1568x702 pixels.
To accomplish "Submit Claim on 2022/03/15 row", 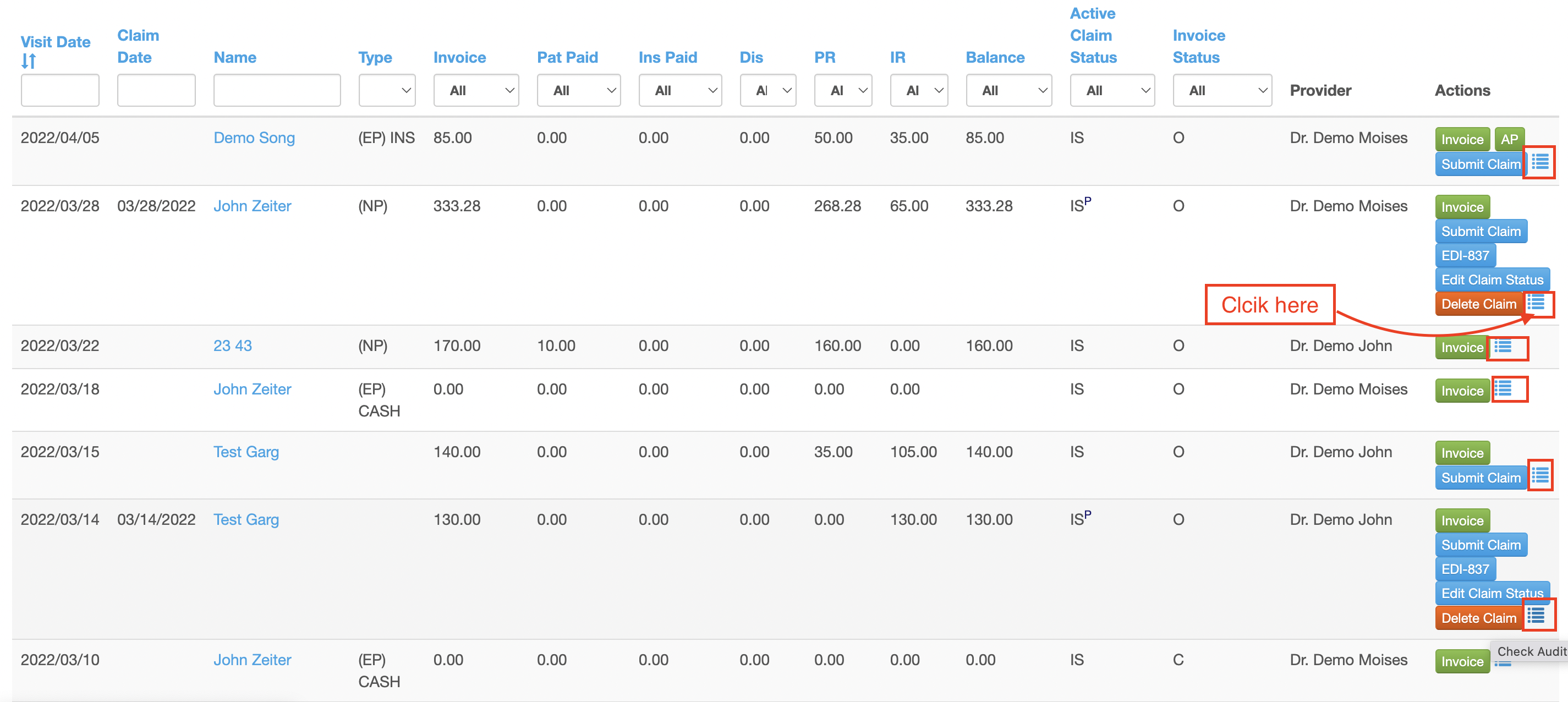I will [x=1481, y=478].
